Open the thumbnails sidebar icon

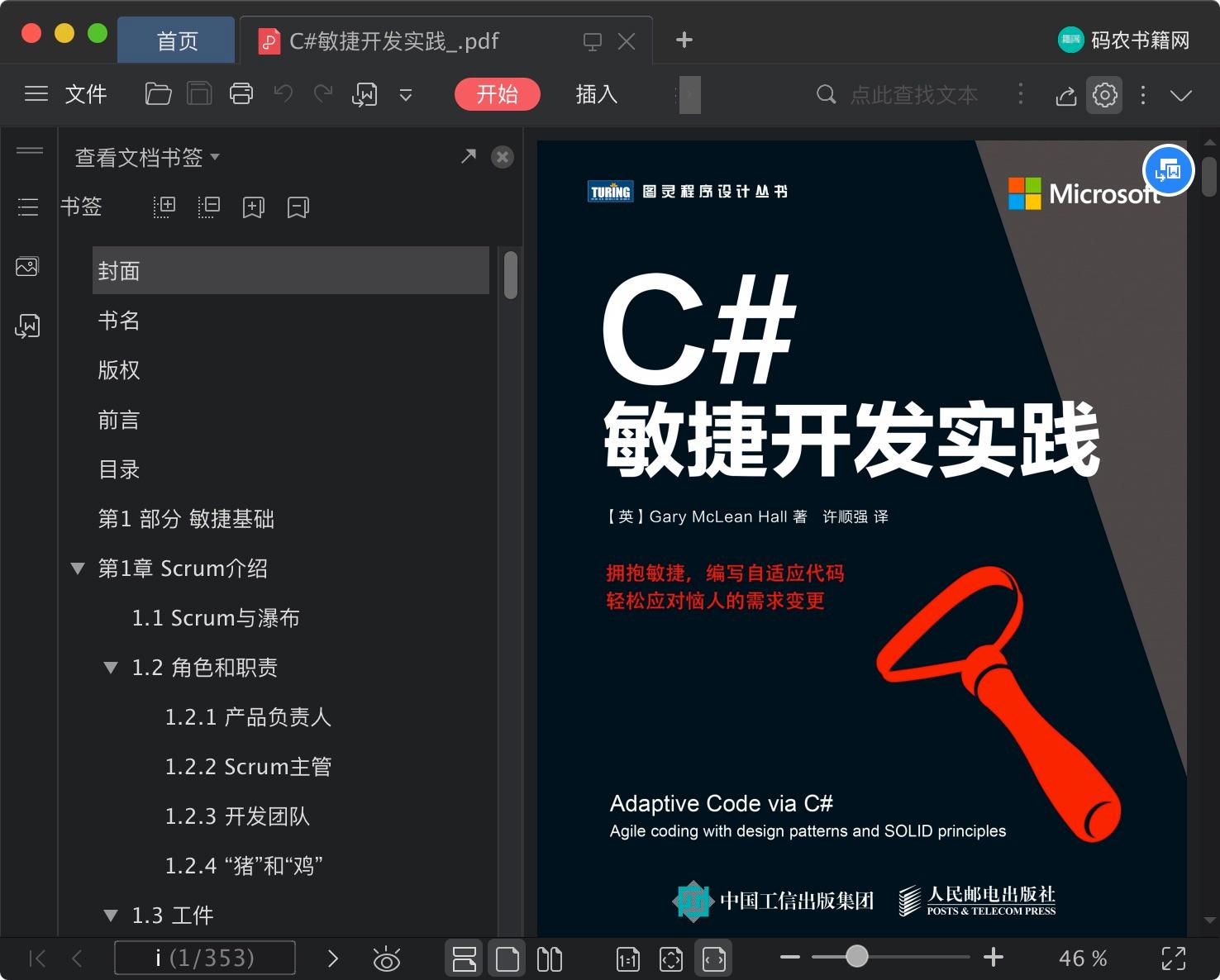27,266
